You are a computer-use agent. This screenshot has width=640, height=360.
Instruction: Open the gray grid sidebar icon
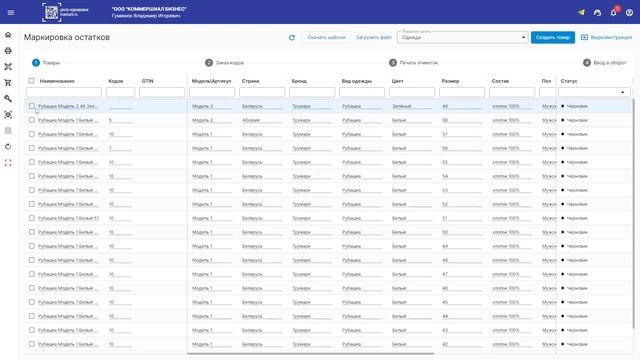8,131
